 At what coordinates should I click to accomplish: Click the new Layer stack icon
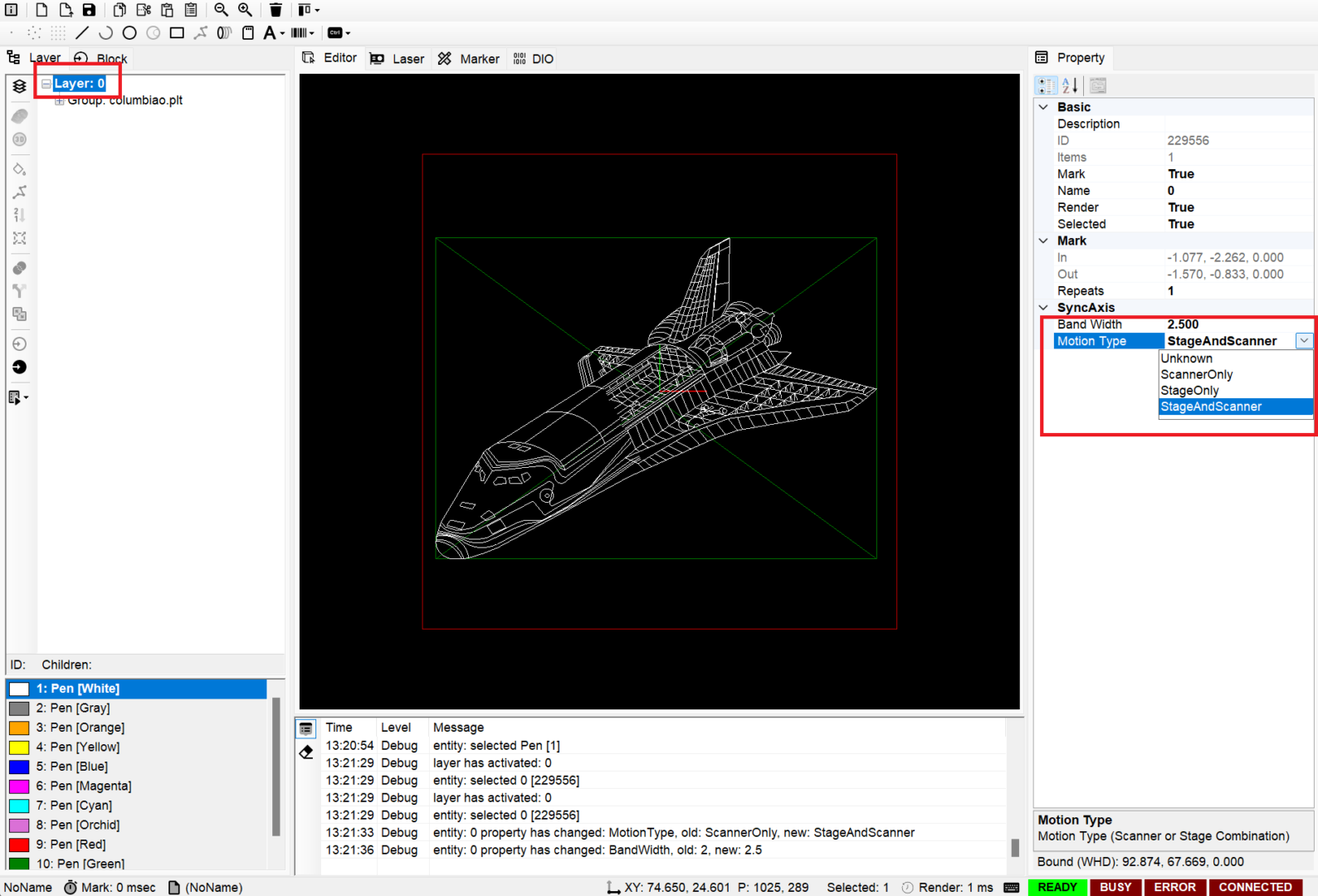(x=20, y=86)
